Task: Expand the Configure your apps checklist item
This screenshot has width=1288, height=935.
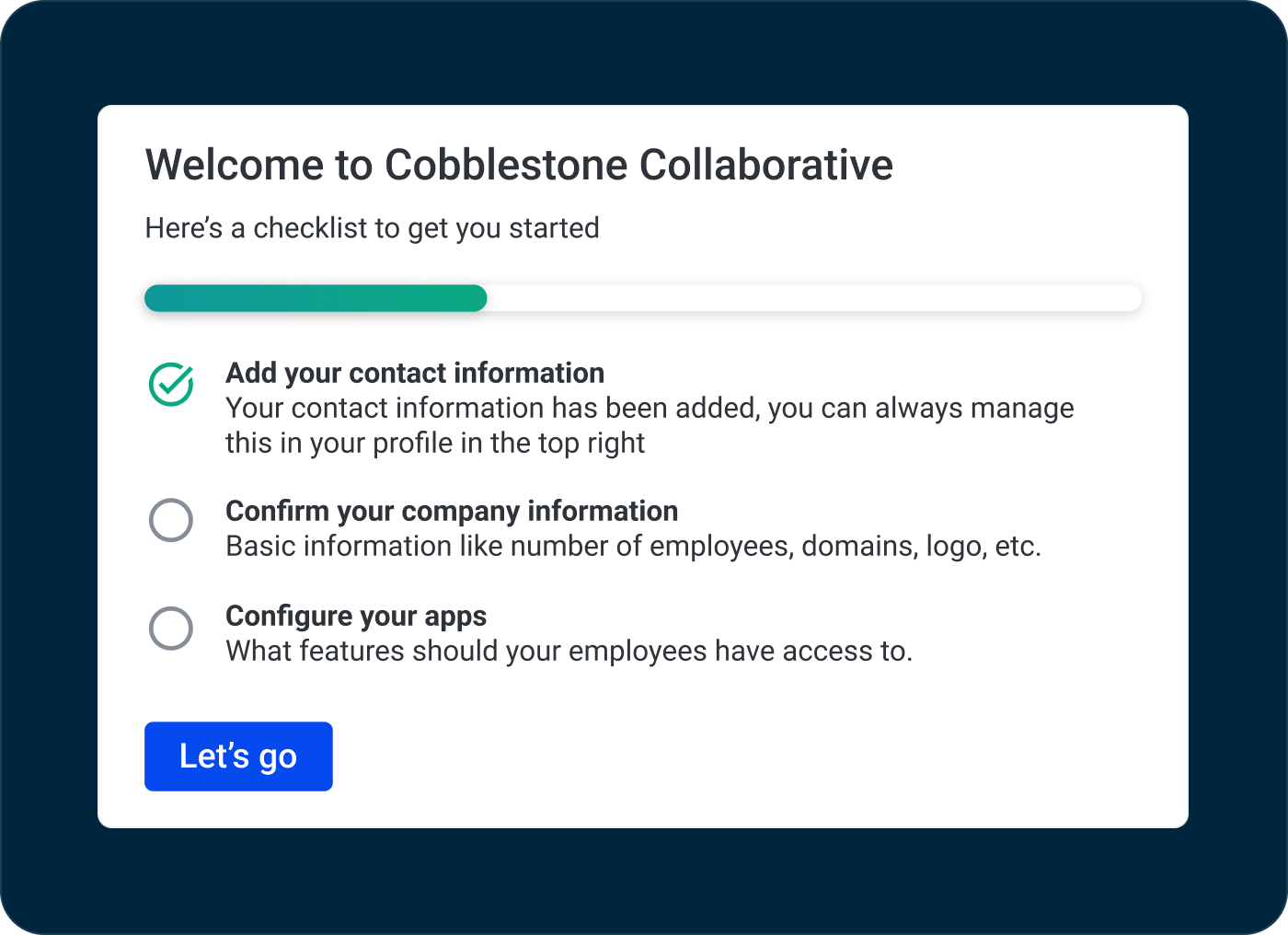Action: point(356,616)
